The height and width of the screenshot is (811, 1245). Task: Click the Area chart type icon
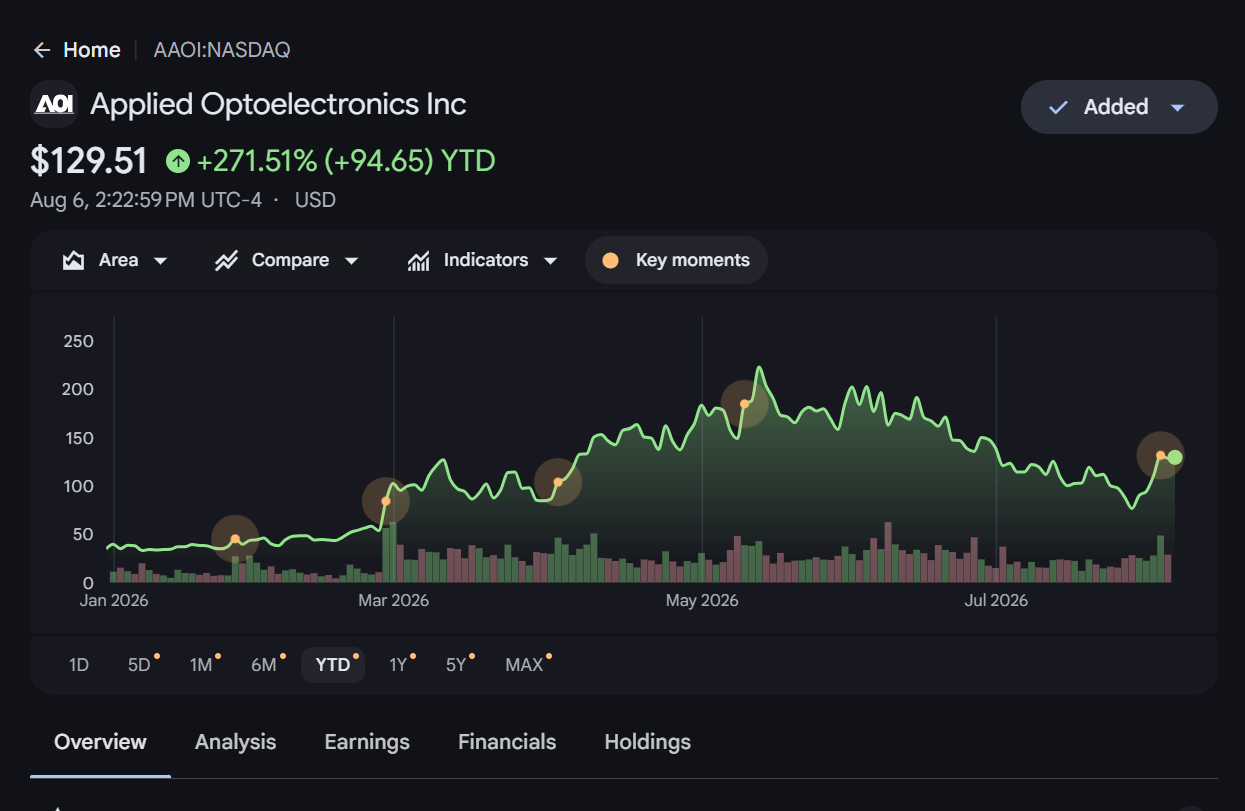[x=73, y=261]
